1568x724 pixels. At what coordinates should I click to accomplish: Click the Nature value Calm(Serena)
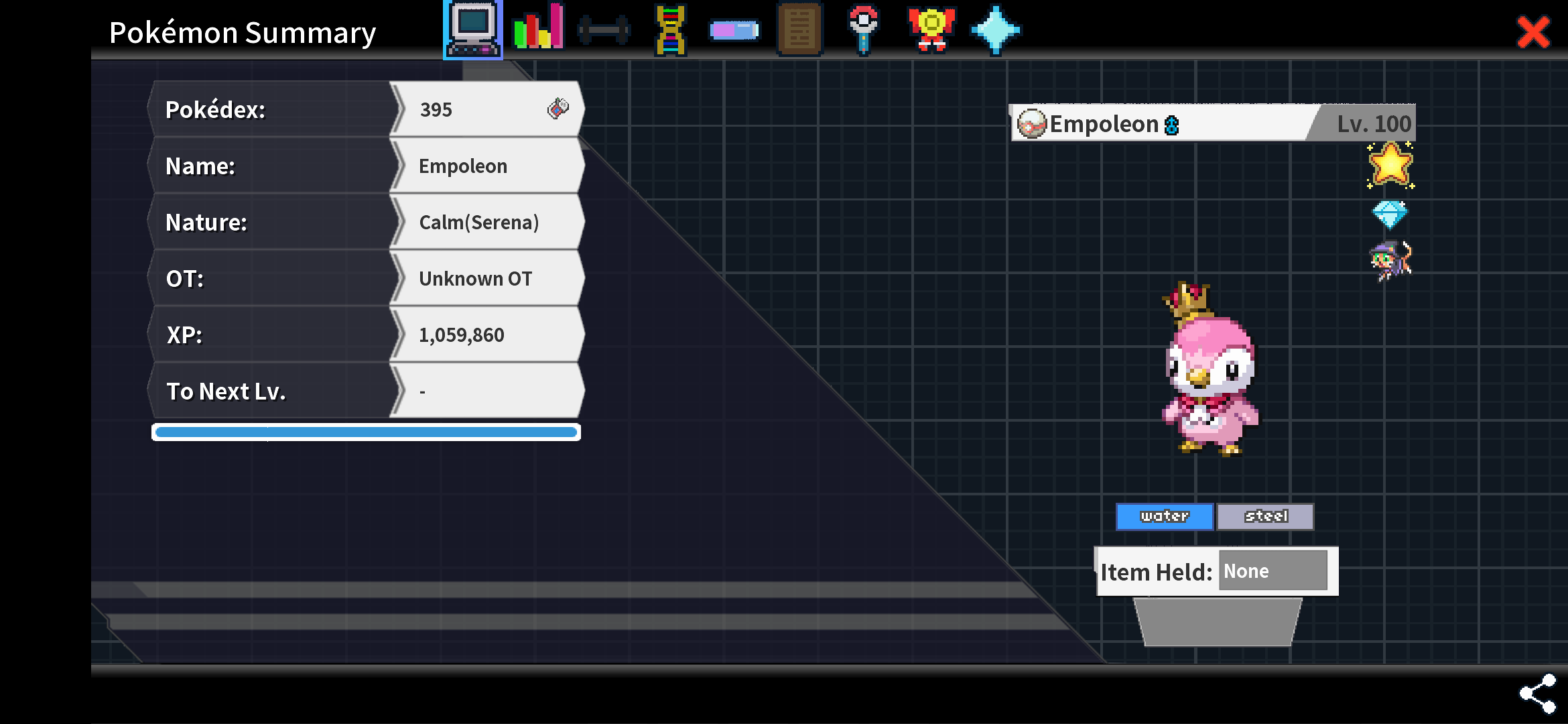tap(479, 223)
